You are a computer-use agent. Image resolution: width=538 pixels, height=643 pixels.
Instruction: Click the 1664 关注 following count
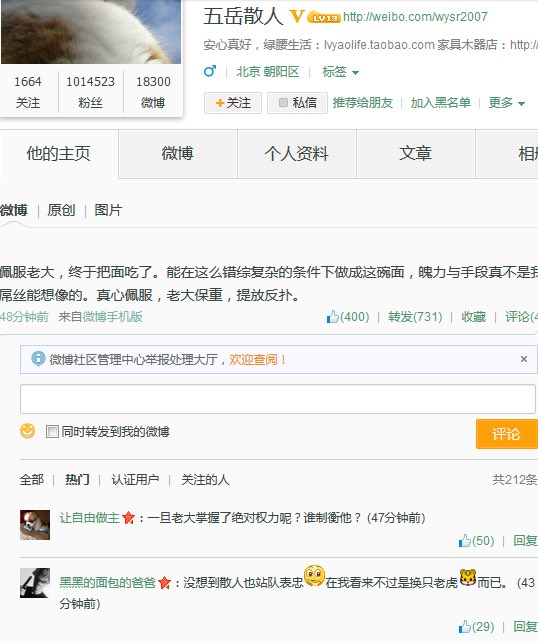[28, 92]
